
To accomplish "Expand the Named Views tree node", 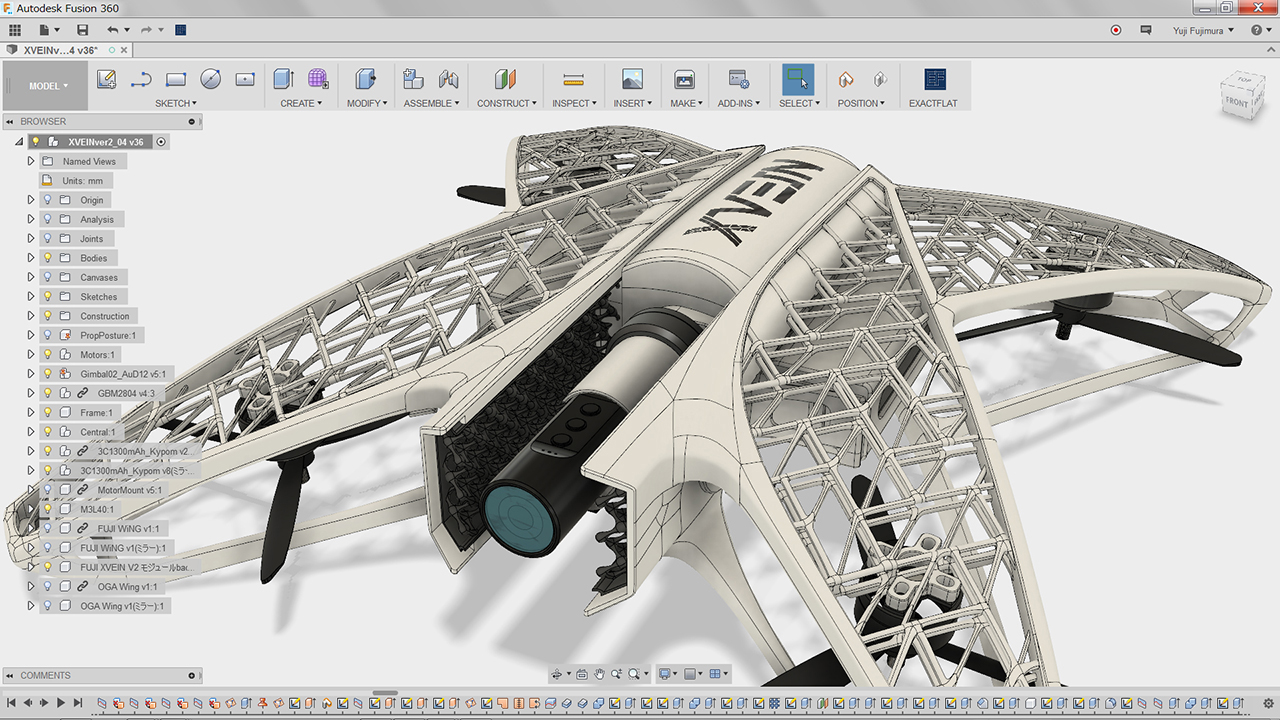I will point(31,161).
